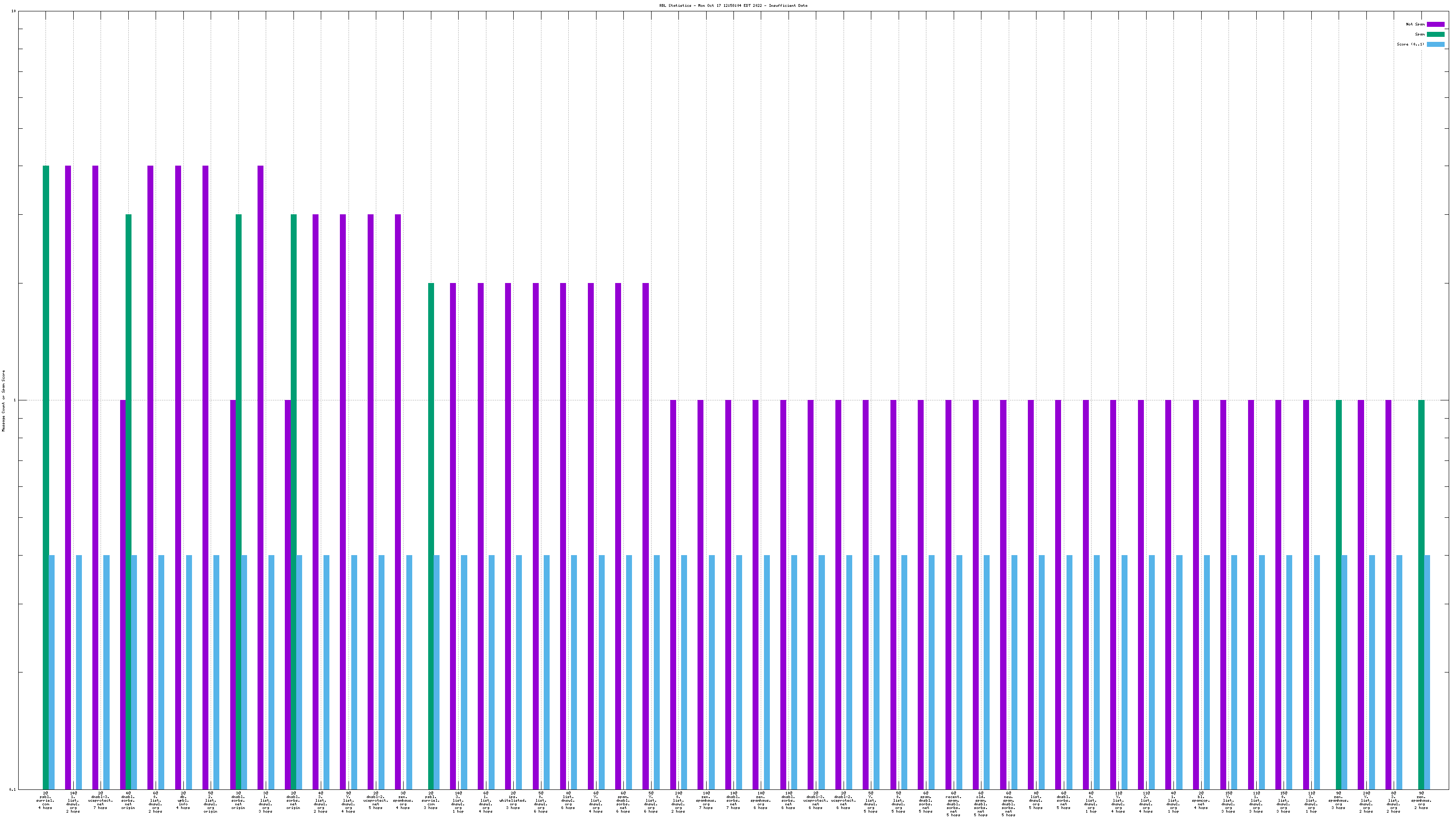Click the rightmost zen.spamhaus.org 2 hops label
Image resolution: width=1456 pixels, height=819 pixels.
1421,800
